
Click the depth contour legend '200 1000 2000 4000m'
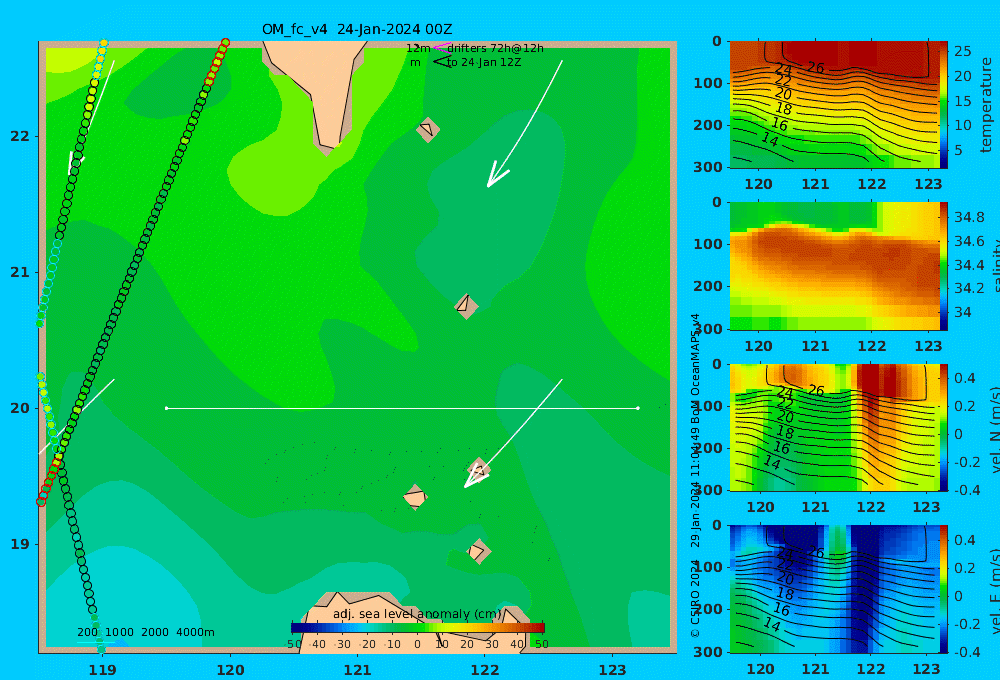point(146,632)
